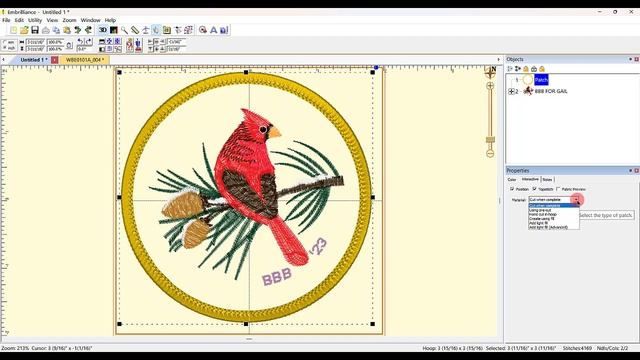Click the circular icon before the A letter tool

[203, 30]
